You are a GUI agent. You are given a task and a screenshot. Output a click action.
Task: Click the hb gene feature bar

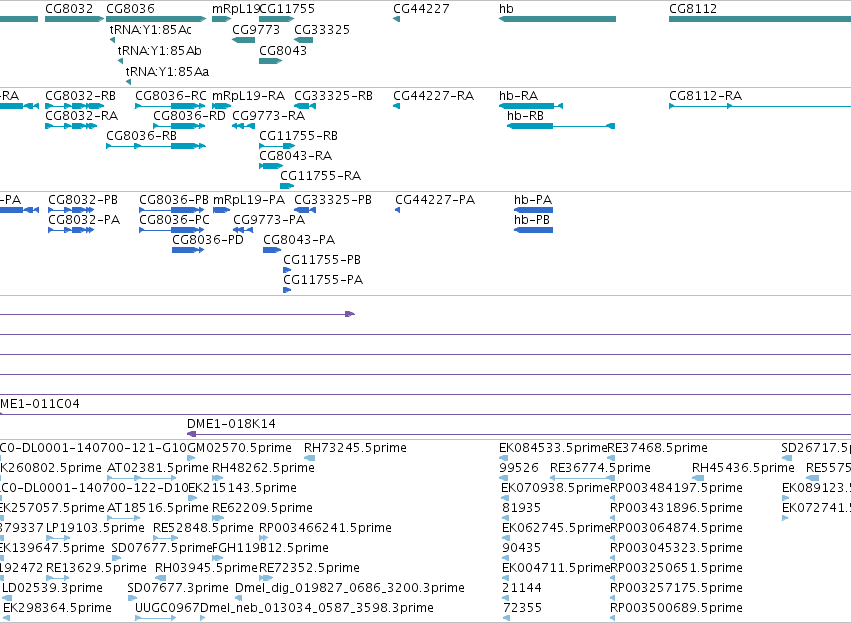(x=557, y=19)
